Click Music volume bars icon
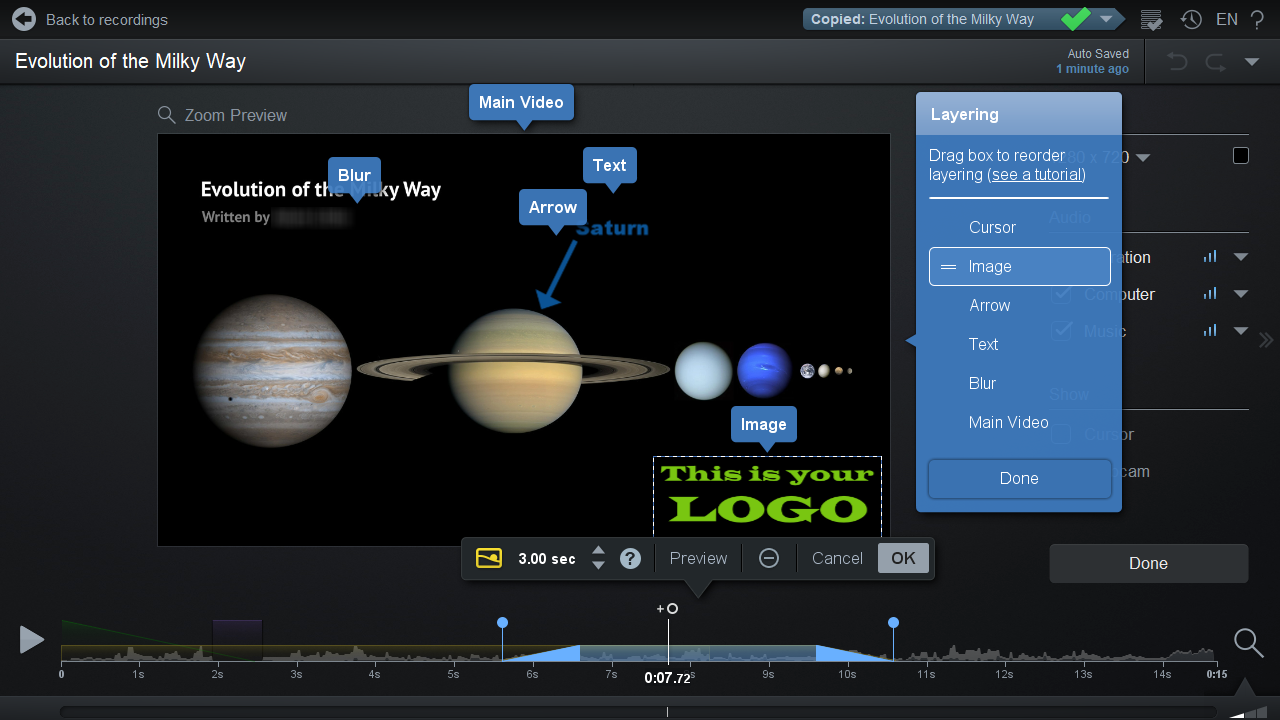1280x720 pixels. pos(1210,331)
